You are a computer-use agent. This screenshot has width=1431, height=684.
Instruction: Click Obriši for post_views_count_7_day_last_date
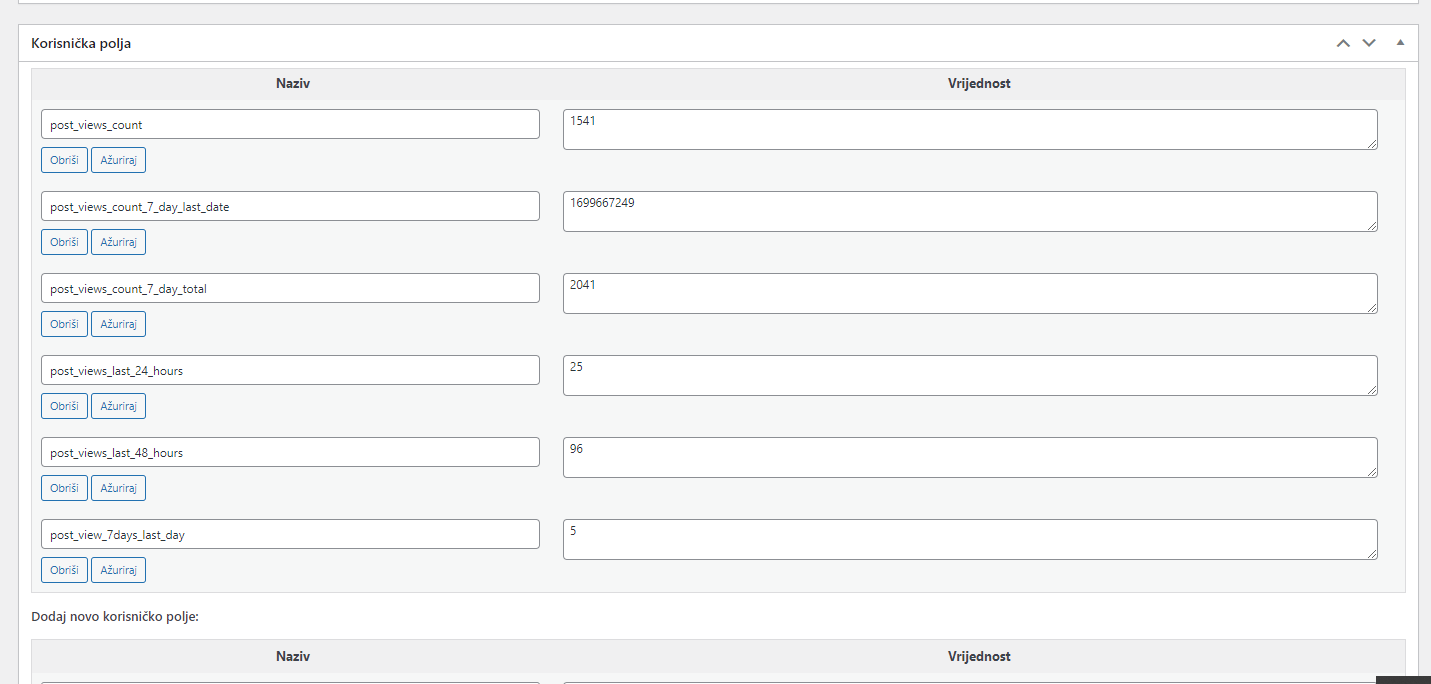point(64,242)
